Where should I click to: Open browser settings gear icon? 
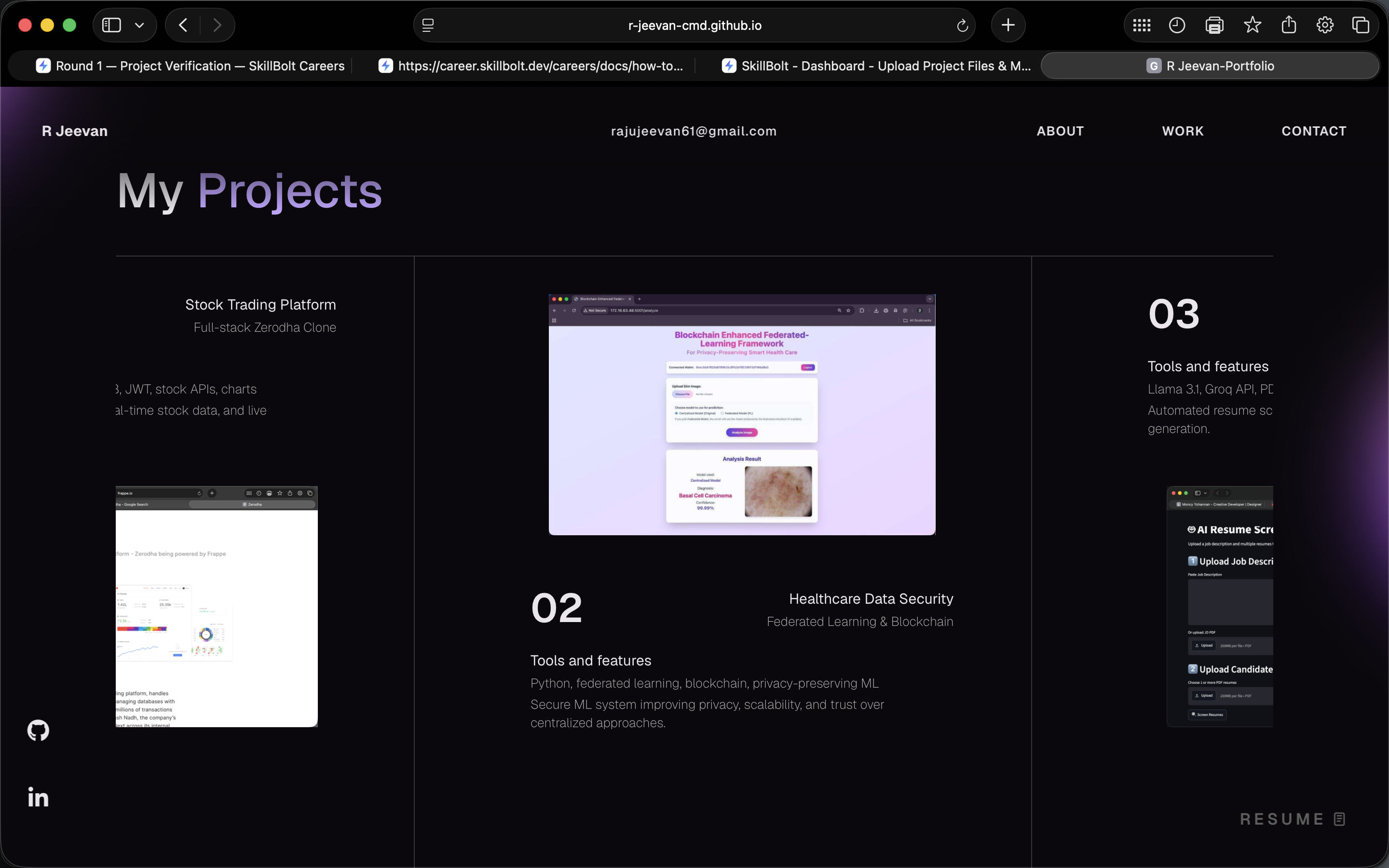click(1325, 25)
